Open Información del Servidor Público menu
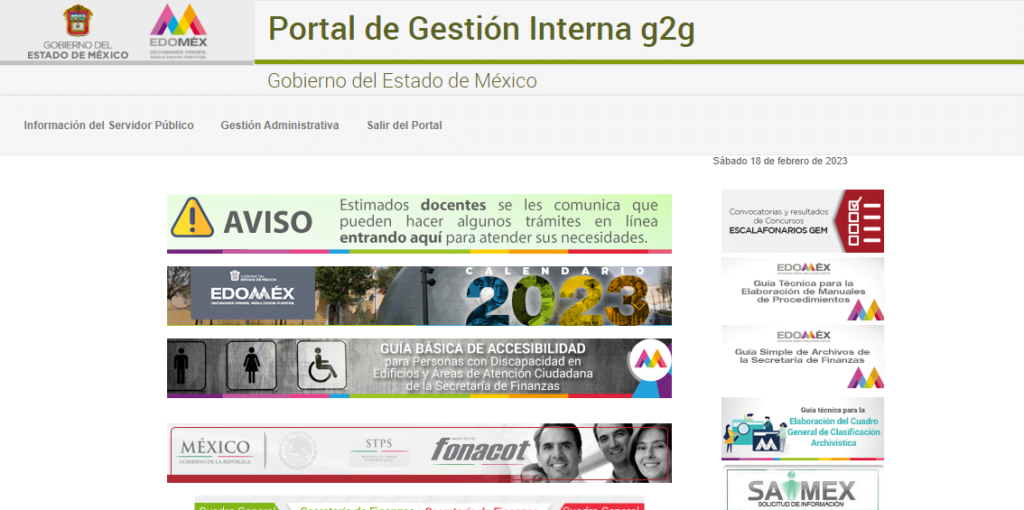This screenshot has height=510, width=1024. 108,125
